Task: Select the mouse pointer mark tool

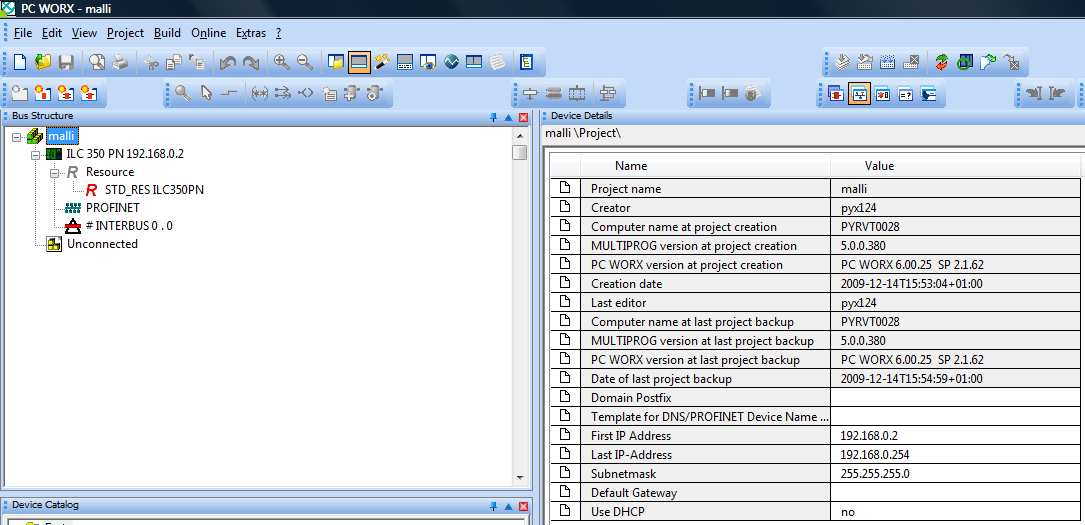Action: (206, 93)
